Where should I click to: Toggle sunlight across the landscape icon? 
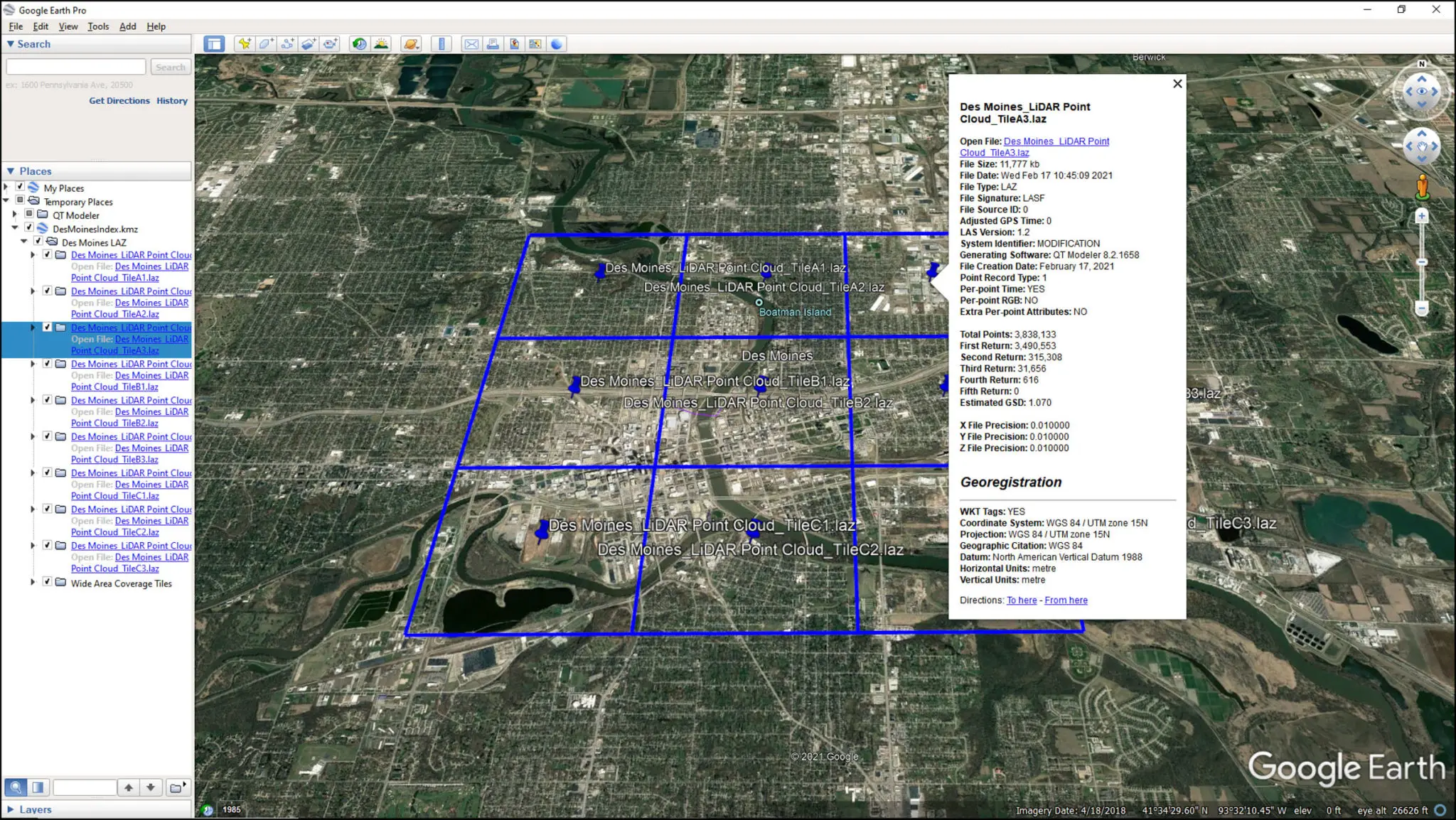point(381,44)
